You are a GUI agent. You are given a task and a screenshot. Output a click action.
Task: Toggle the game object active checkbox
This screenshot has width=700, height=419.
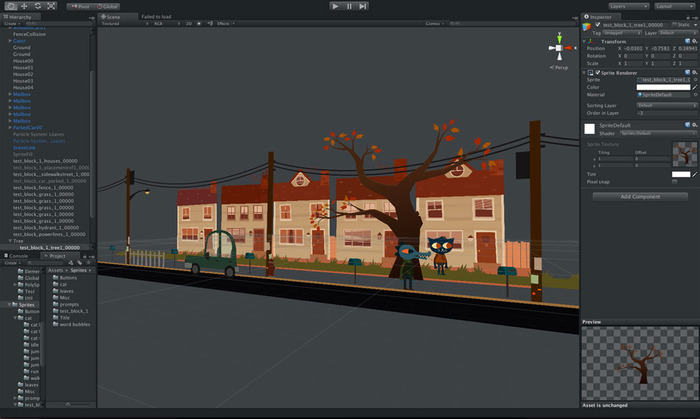(597, 25)
